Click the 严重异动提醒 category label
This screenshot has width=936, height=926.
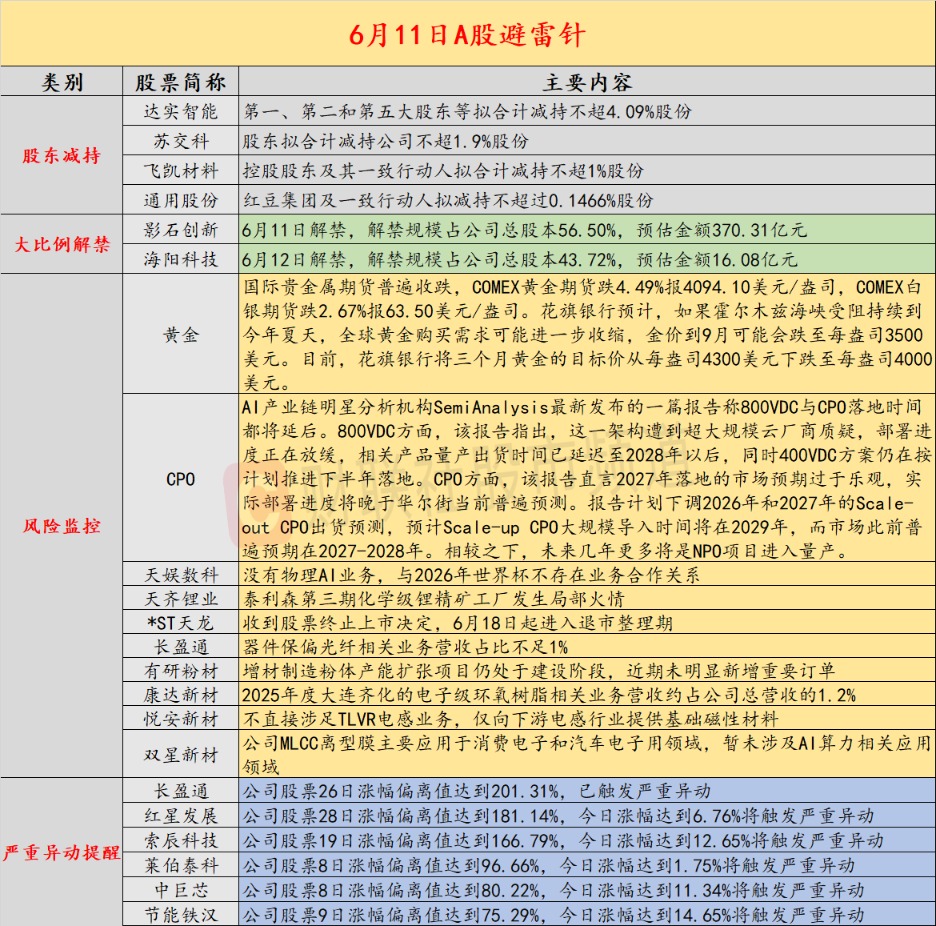(61, 852)
